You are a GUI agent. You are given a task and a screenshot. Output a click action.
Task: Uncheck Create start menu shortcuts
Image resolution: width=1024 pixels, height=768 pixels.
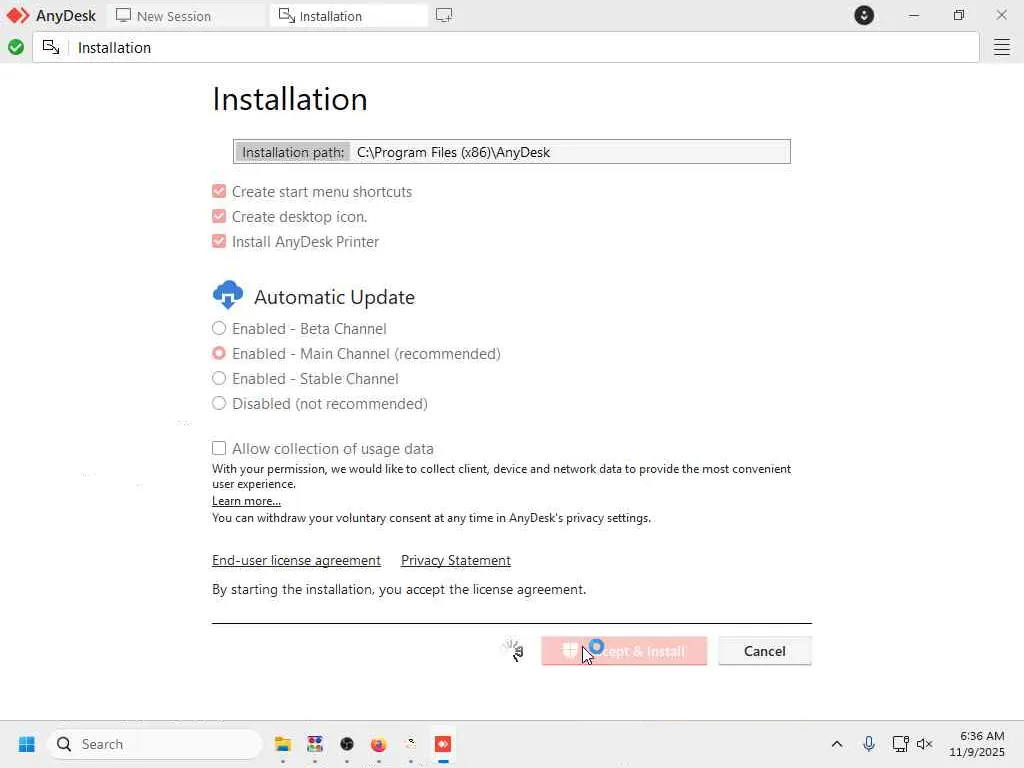(219, 191)
